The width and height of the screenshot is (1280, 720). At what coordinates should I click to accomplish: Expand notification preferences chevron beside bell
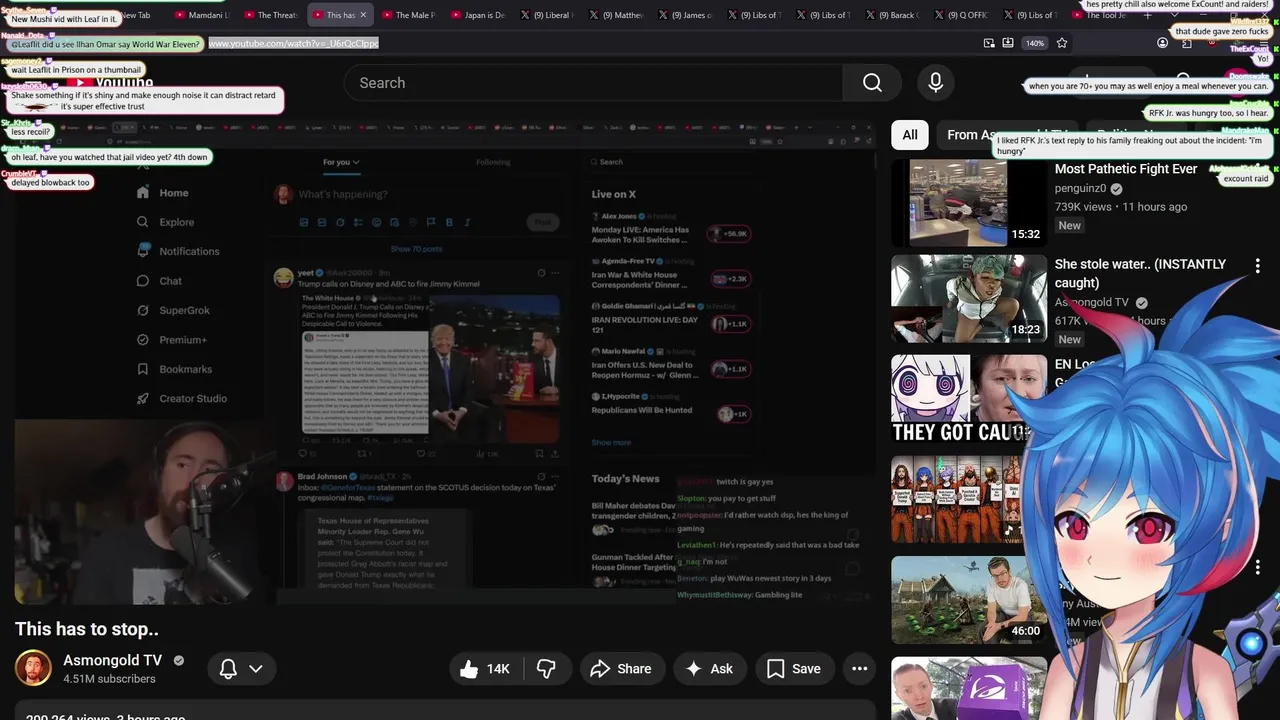256,669
